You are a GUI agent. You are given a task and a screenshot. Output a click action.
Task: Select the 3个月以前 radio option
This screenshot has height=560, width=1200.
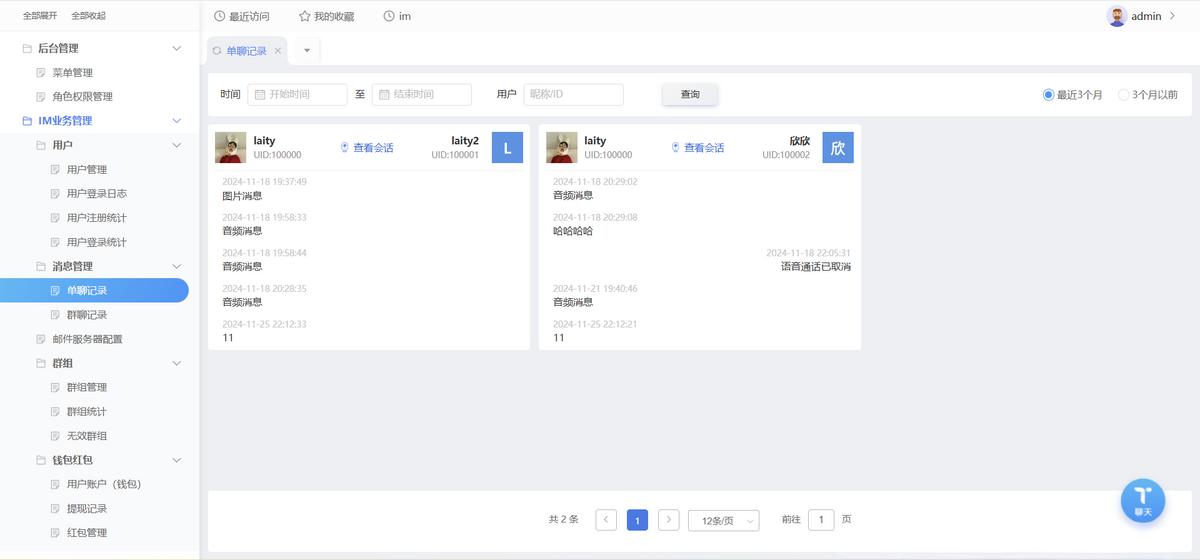1124,95
